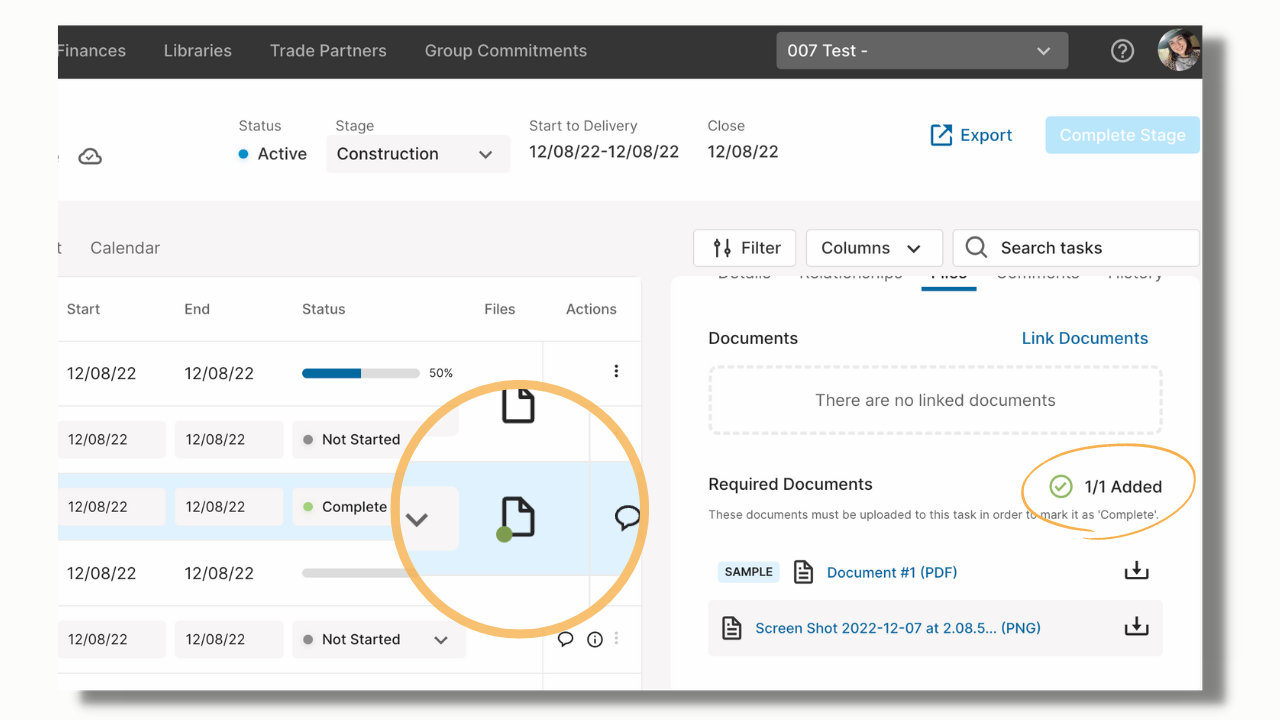Click the cloud sync checkmark icon

point(90,157)
